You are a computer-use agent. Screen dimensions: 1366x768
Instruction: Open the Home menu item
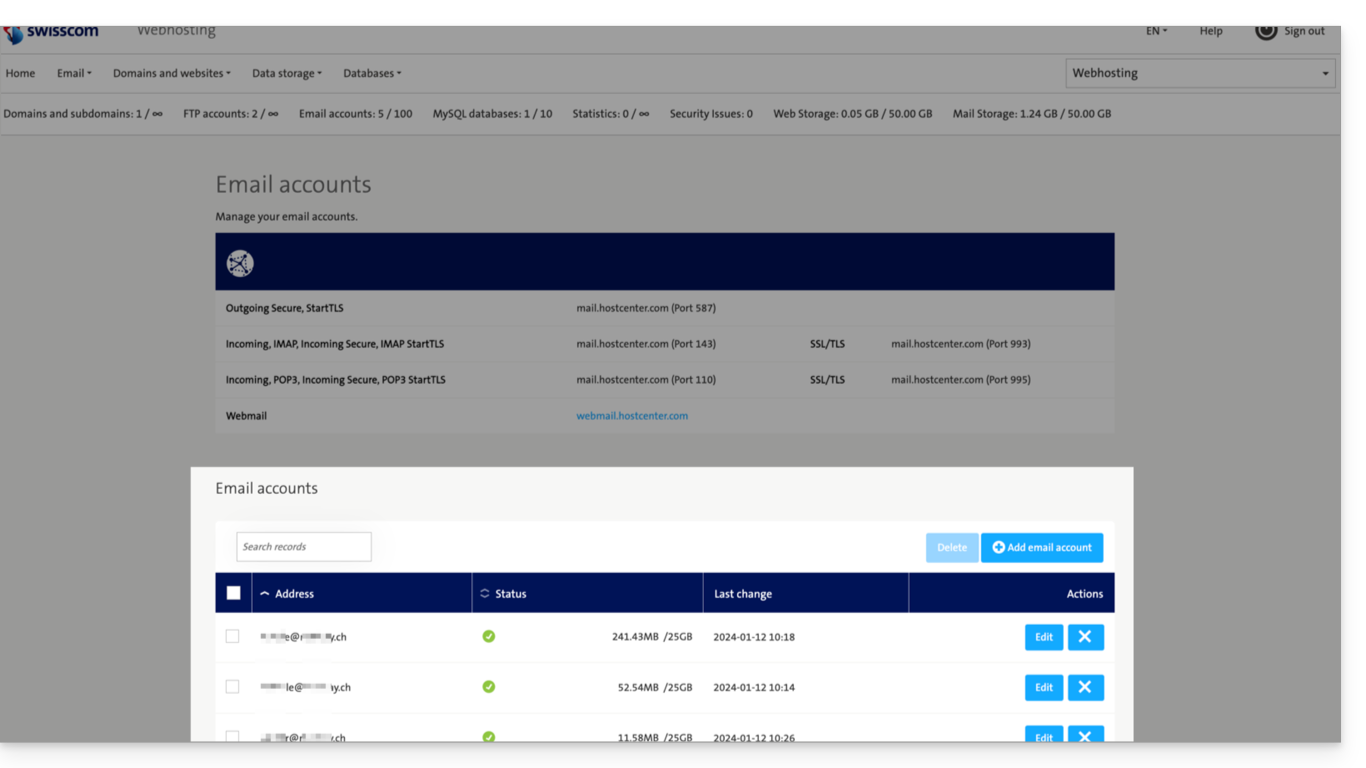tap(20, 73)
